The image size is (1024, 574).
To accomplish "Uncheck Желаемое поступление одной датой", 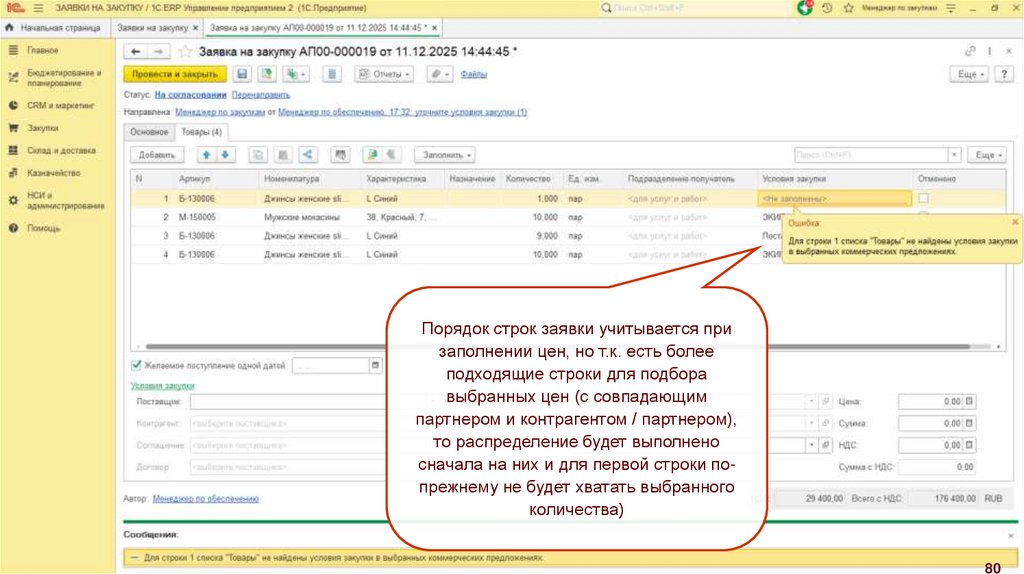I will [x=136, y=366].
